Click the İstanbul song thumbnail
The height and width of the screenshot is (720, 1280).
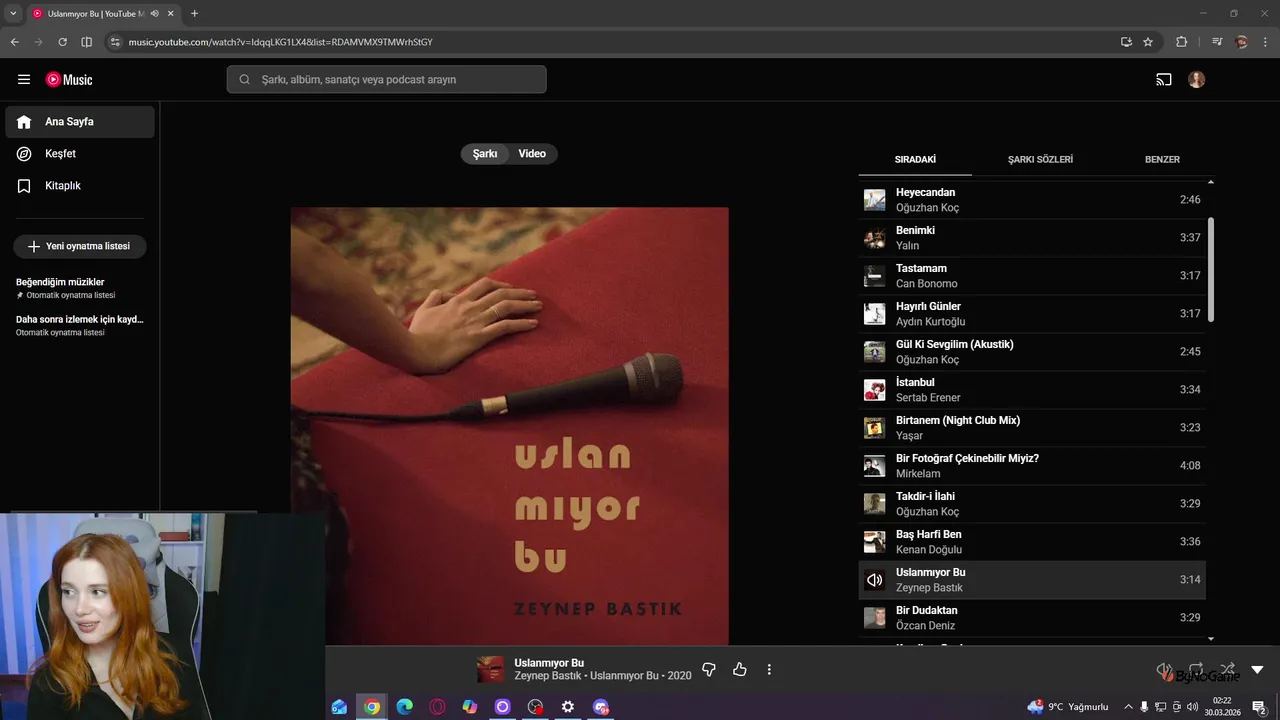[x=875, y=390]
